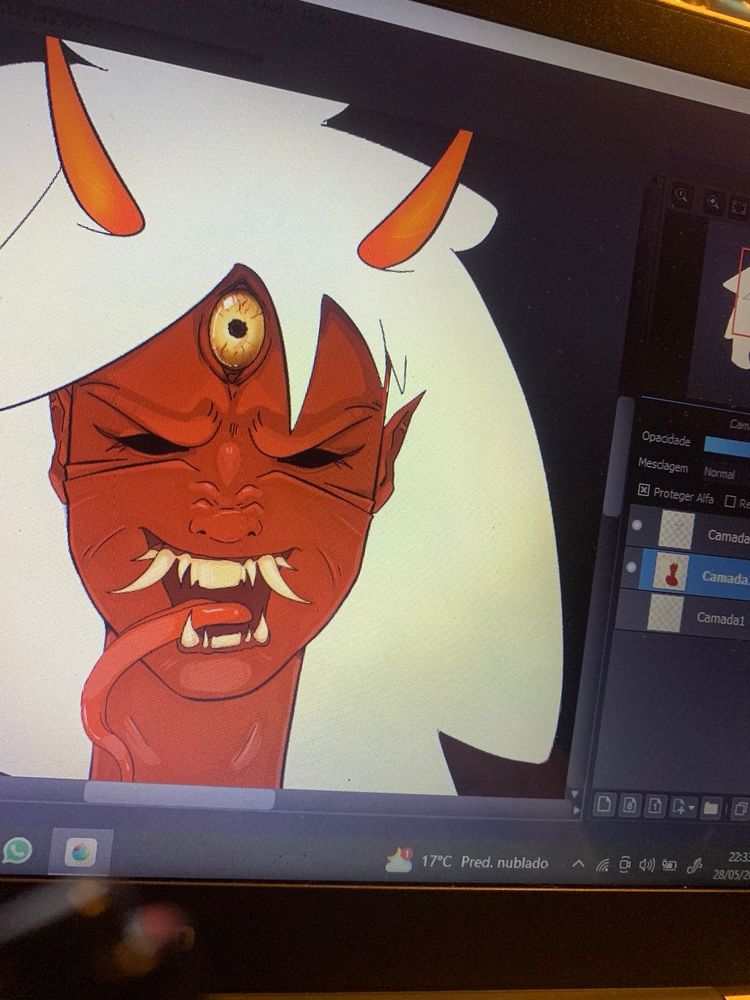Open the add special layer dropdown
Screen dimensions: 750x1000
click(x=684, y=807)
